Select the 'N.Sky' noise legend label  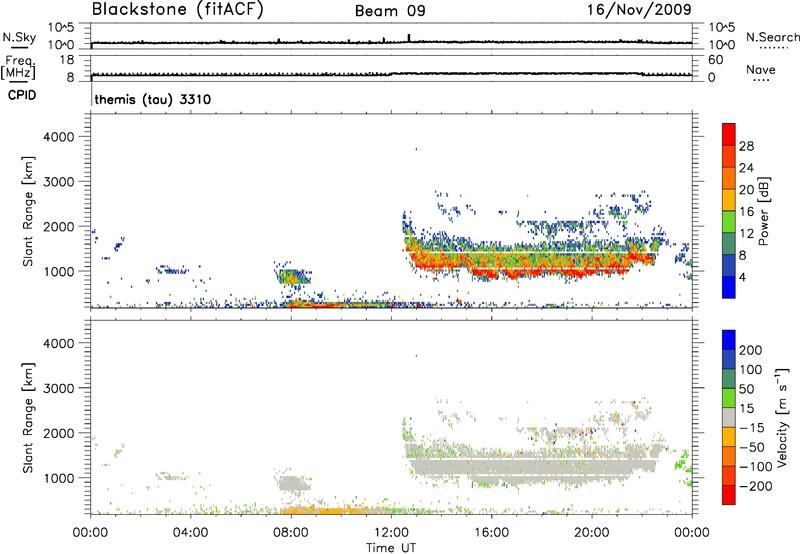[19, 37]
